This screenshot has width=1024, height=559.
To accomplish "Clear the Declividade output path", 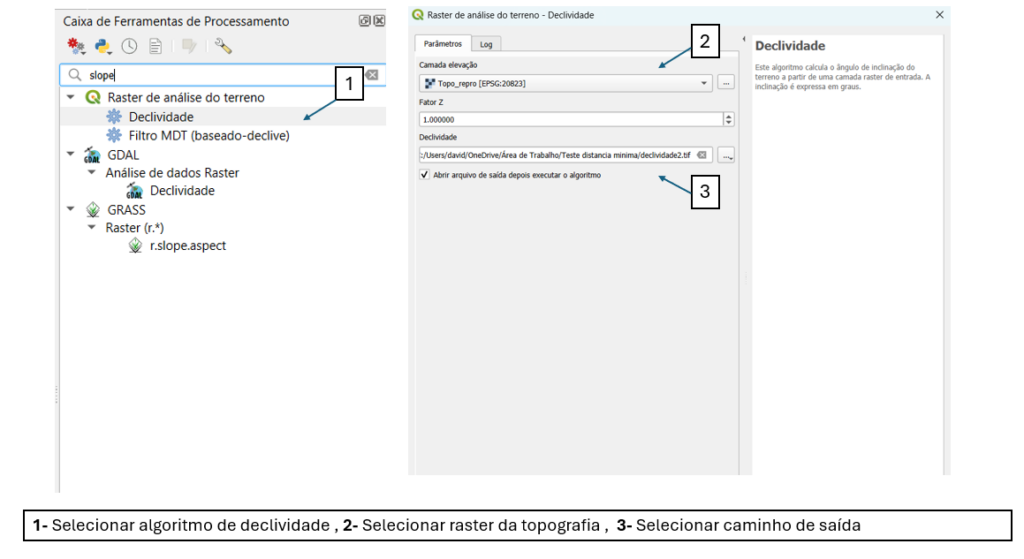I will tap(702, 155).
